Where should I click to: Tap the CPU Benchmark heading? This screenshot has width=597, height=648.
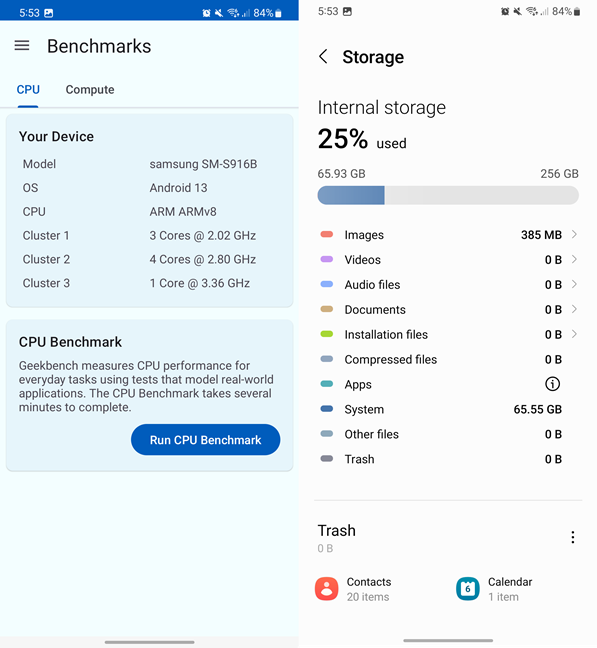pos(70,342)
